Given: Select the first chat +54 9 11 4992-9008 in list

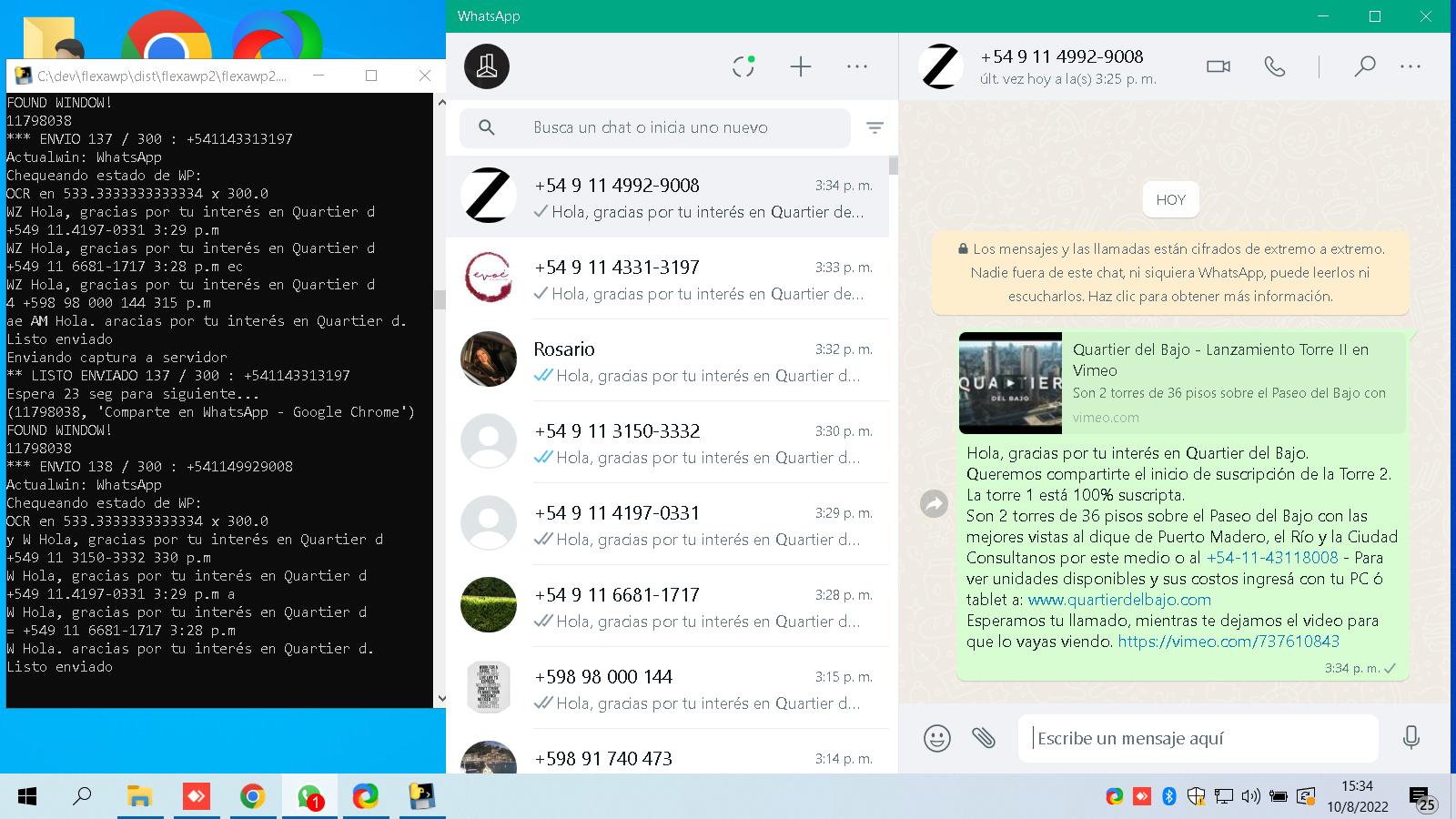Looking at the screenshot, I should pos(667,197).
